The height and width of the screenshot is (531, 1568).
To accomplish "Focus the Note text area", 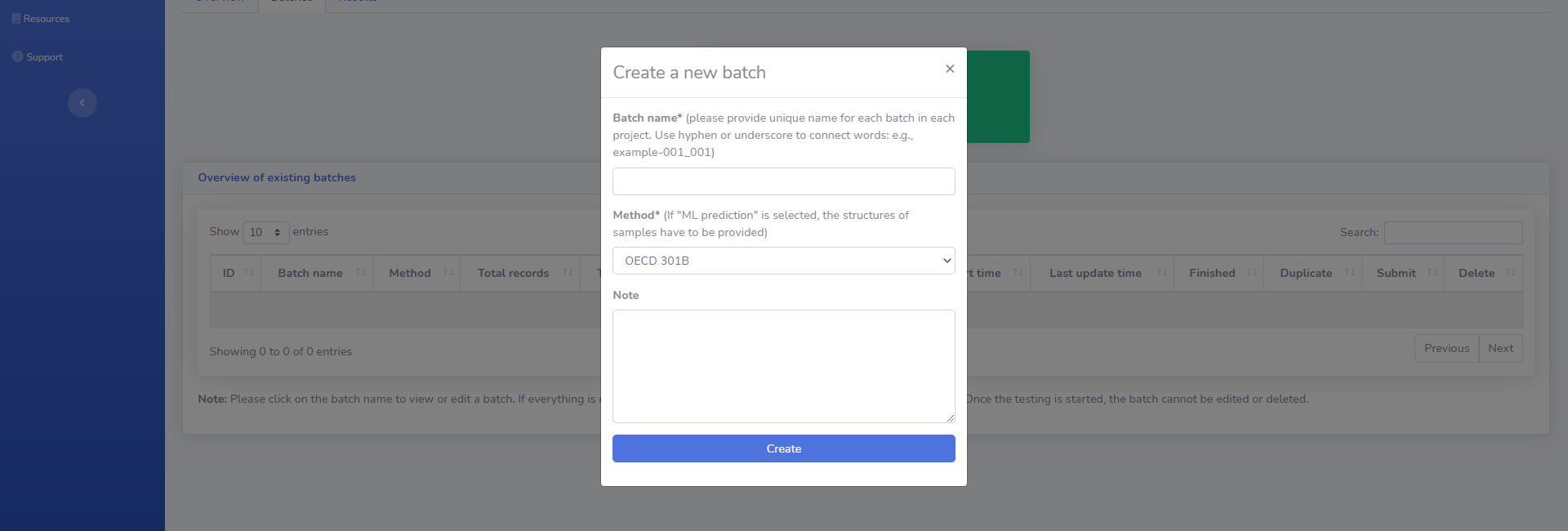I will pos(784,366).
